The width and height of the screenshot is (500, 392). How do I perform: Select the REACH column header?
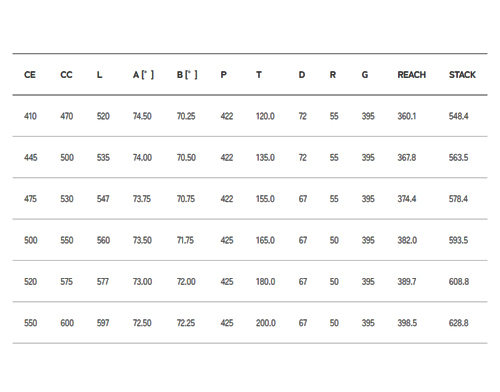coord(412,75)
